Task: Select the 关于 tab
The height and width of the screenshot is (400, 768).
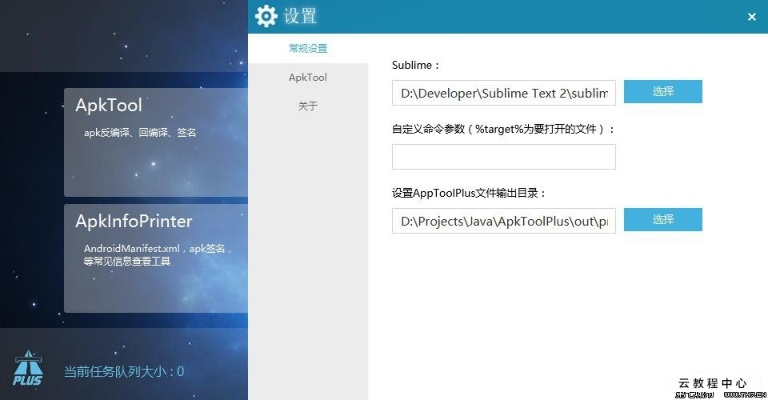Action: click(308, 106)
